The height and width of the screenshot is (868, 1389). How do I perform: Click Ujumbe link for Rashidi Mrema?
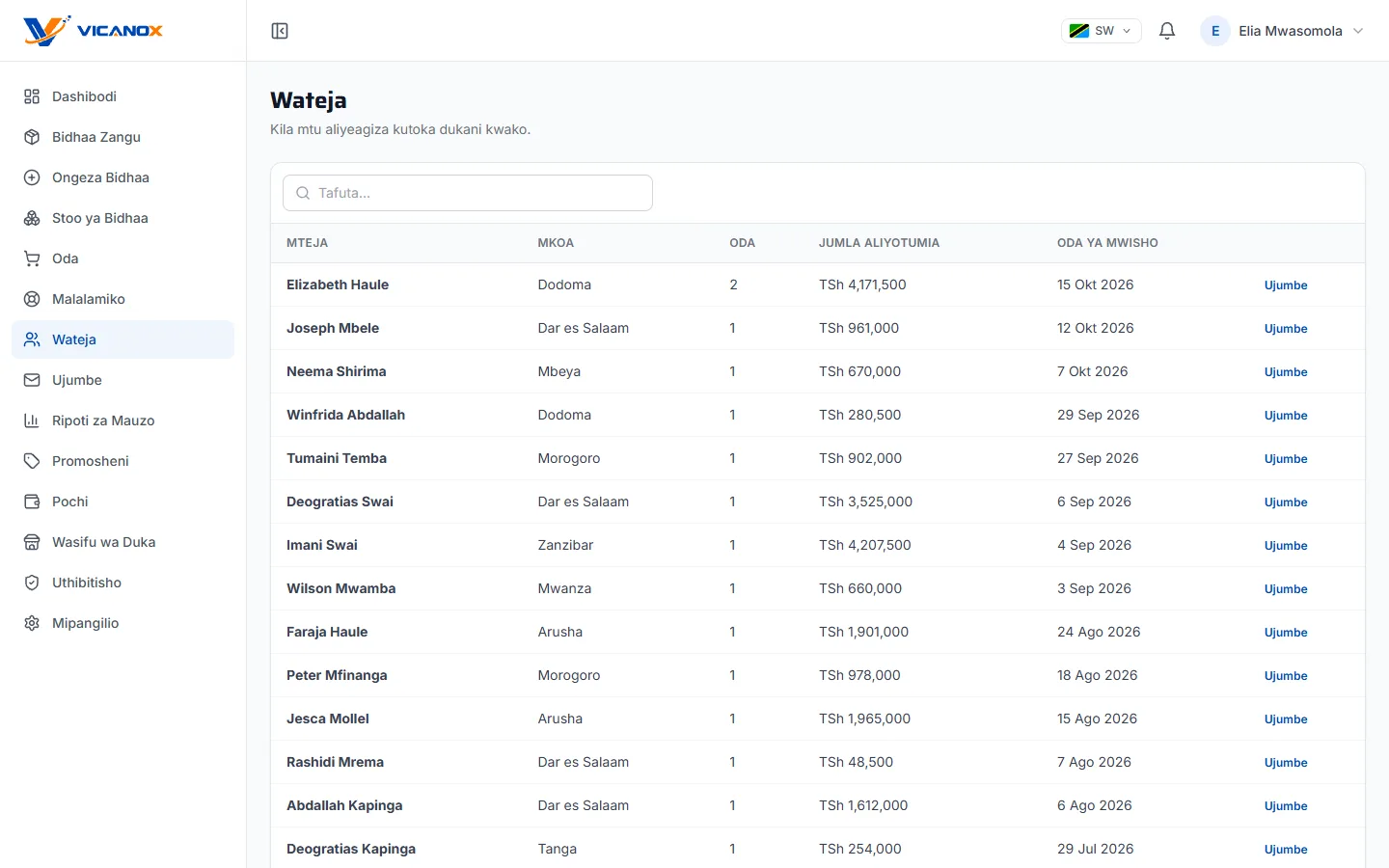pyautogui.click(x=1286, y=763)
